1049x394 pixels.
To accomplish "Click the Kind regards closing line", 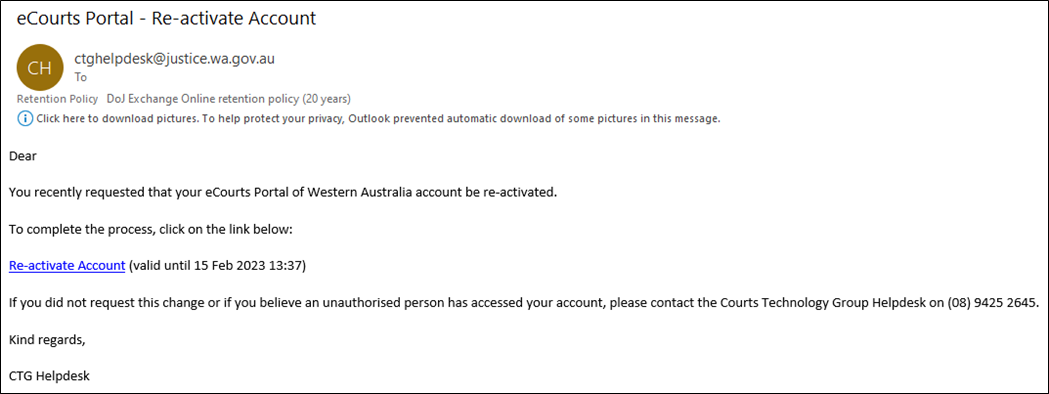I will click(x=47, y=339).
